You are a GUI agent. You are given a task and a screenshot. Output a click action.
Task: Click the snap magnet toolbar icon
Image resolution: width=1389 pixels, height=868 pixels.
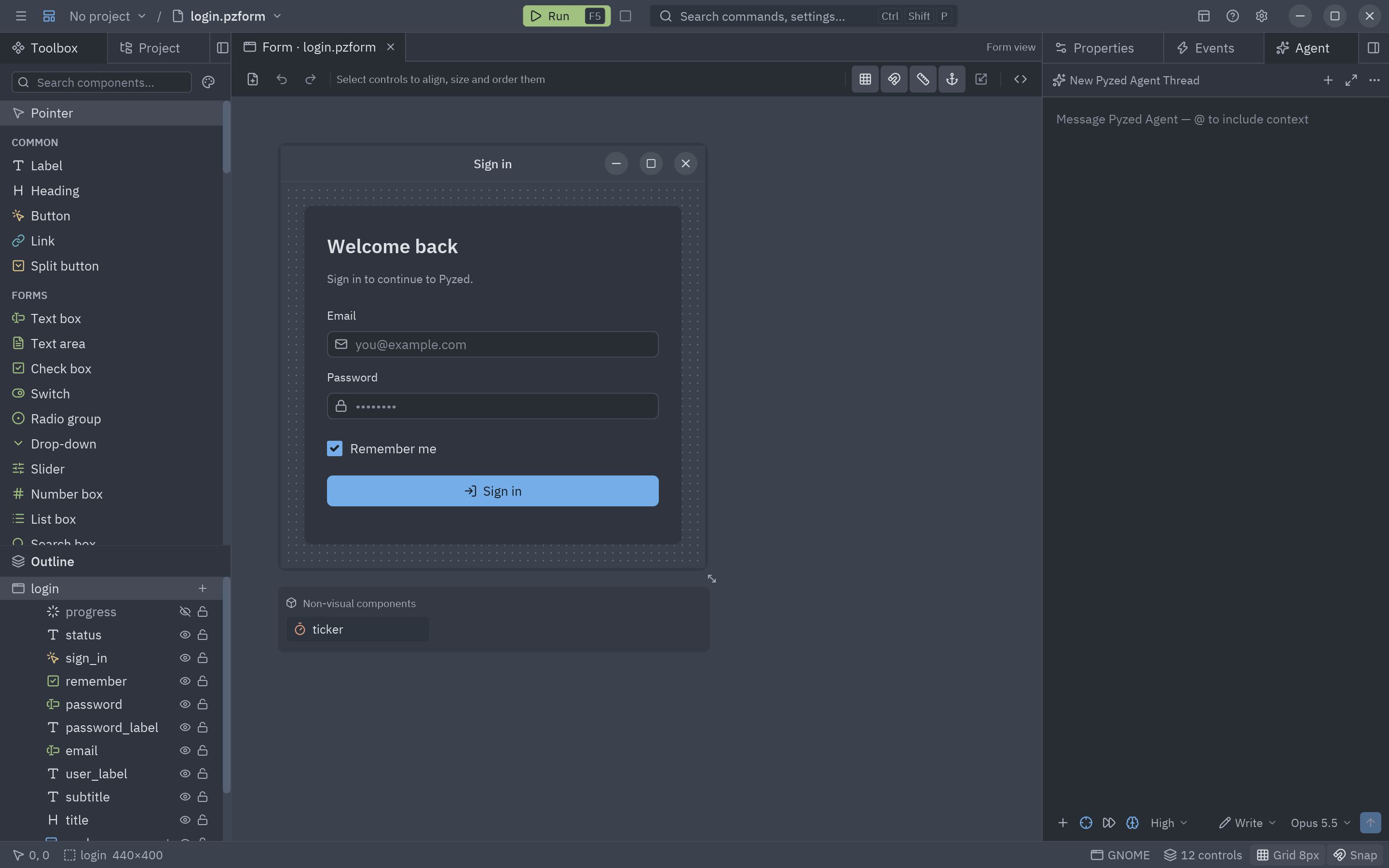[894, 79]
